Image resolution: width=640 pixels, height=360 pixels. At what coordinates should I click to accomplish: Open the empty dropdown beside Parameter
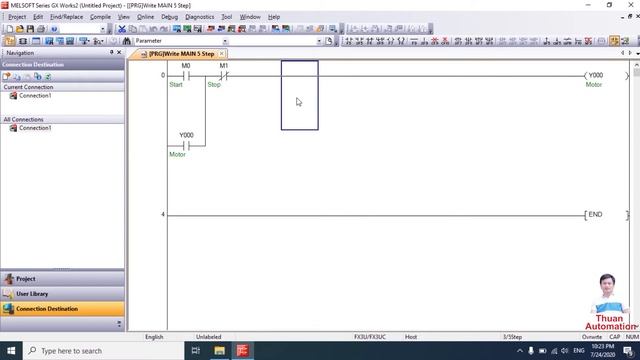click(x=319, y=41)
